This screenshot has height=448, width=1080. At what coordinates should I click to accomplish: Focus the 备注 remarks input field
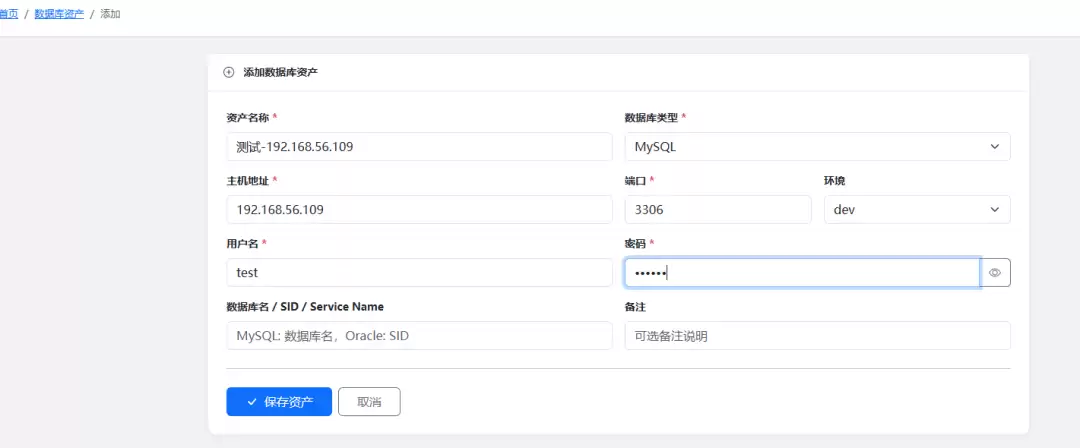click(x=818, y=336)
